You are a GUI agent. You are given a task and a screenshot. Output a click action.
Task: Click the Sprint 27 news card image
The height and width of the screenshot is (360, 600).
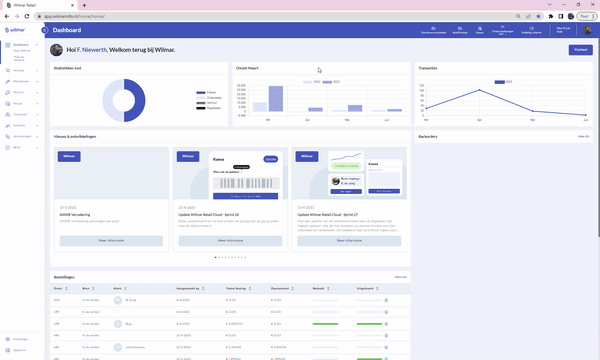point(349,173)
